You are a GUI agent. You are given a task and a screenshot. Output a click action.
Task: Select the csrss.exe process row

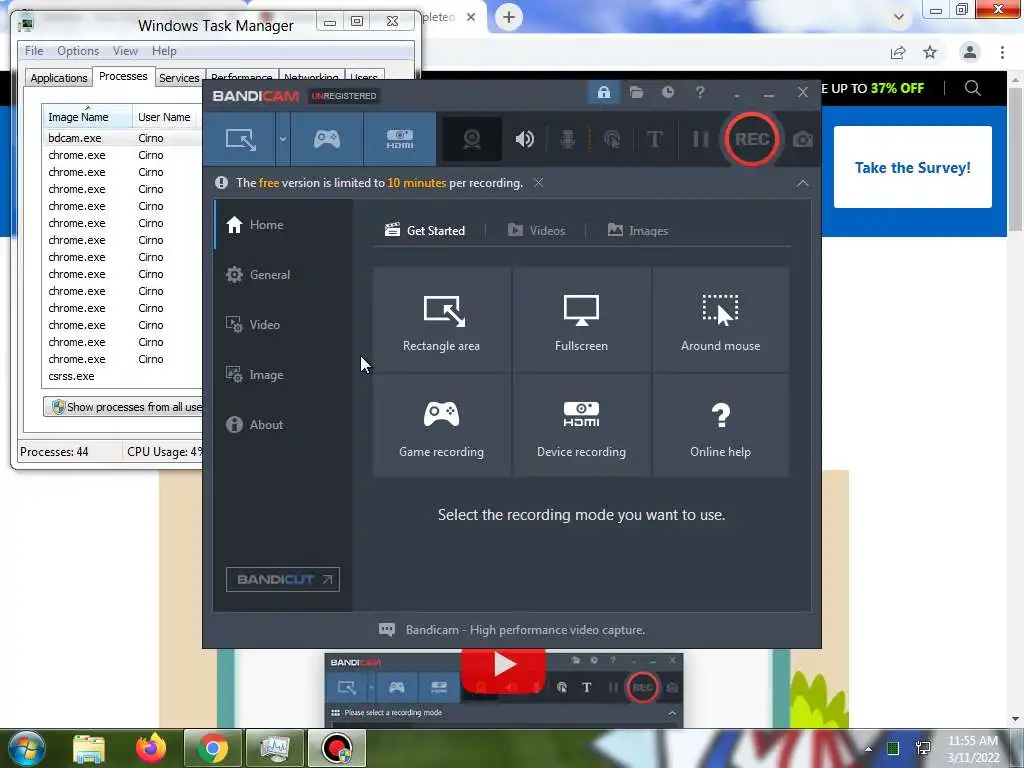coord(122,376)
